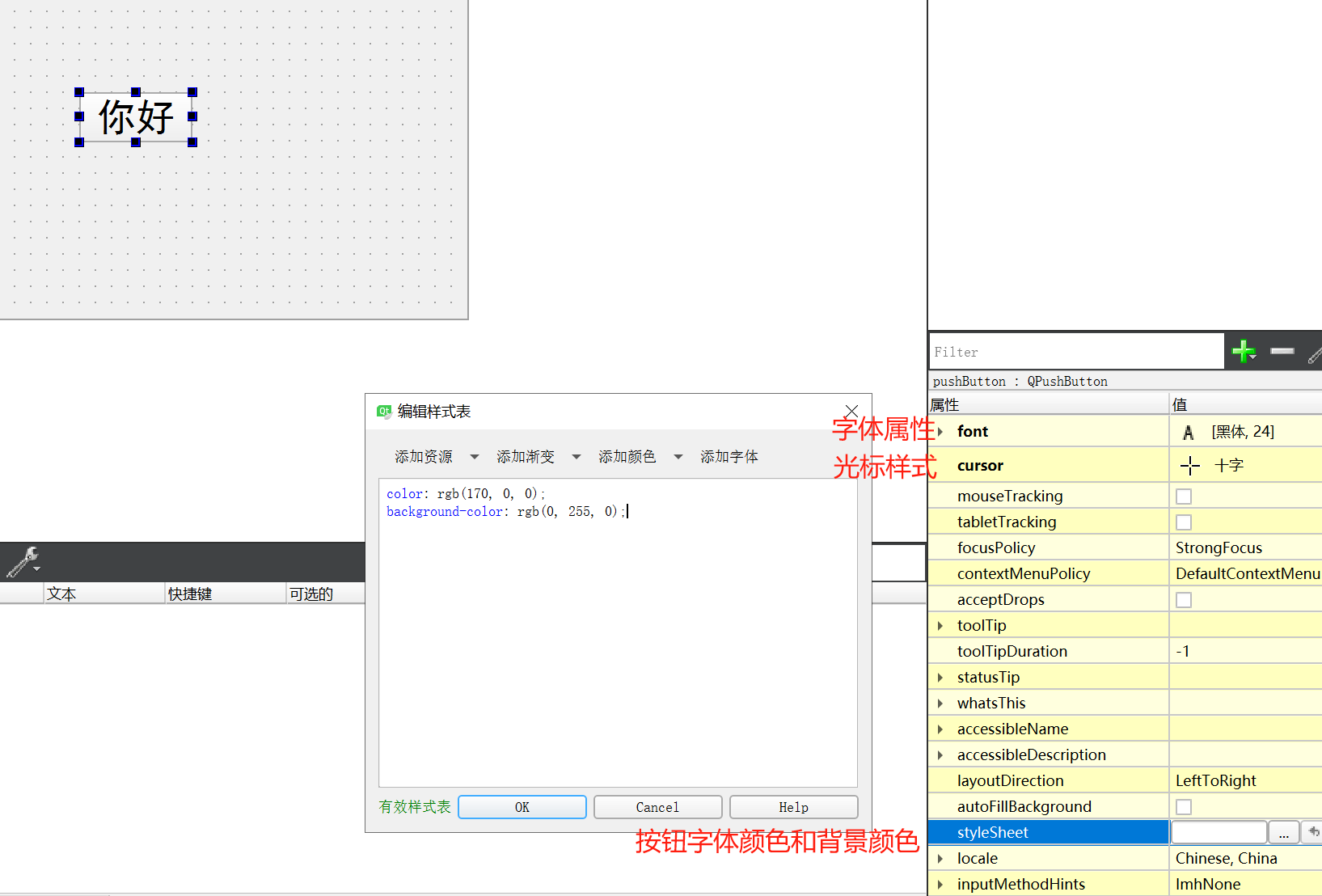Toggle the mouseTracking checkbox
1322x896 pixels.
[1184, 497]
